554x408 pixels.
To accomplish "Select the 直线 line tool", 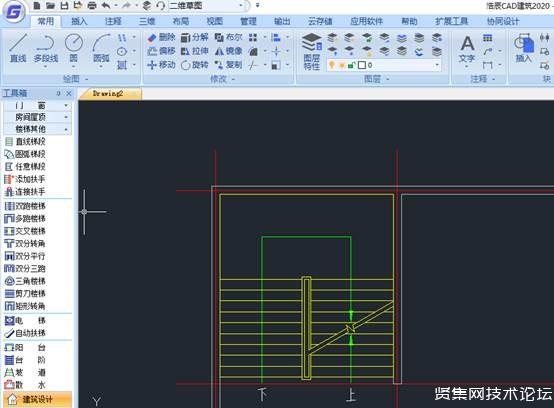I will pyautogui.click(x=18, y=48).
